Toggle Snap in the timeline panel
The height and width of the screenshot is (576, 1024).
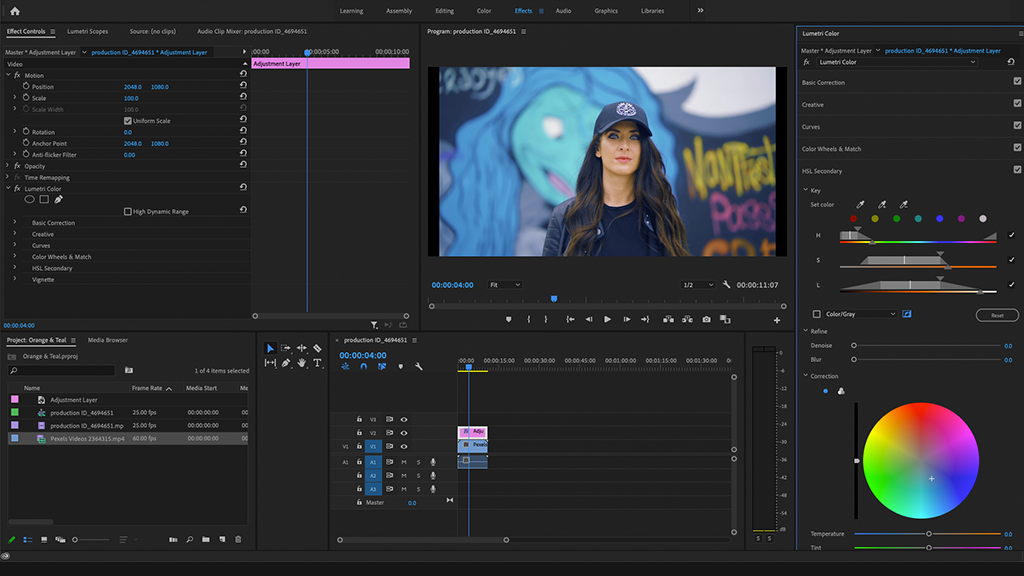(364, 367)
